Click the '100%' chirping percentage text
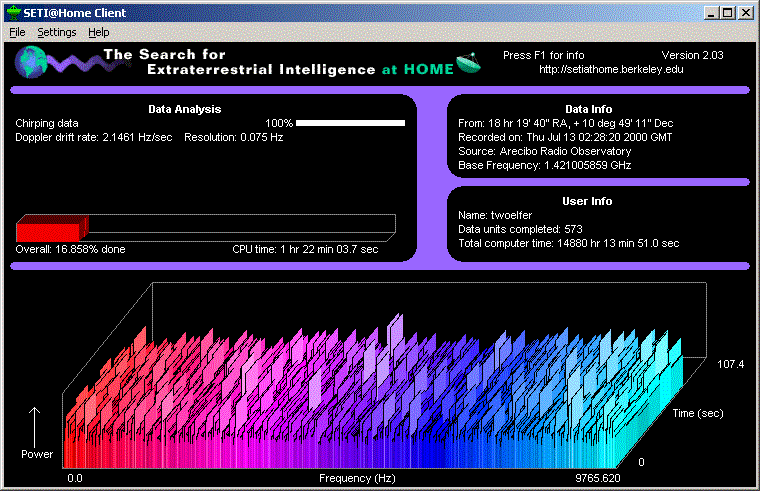 click(279, 123)
